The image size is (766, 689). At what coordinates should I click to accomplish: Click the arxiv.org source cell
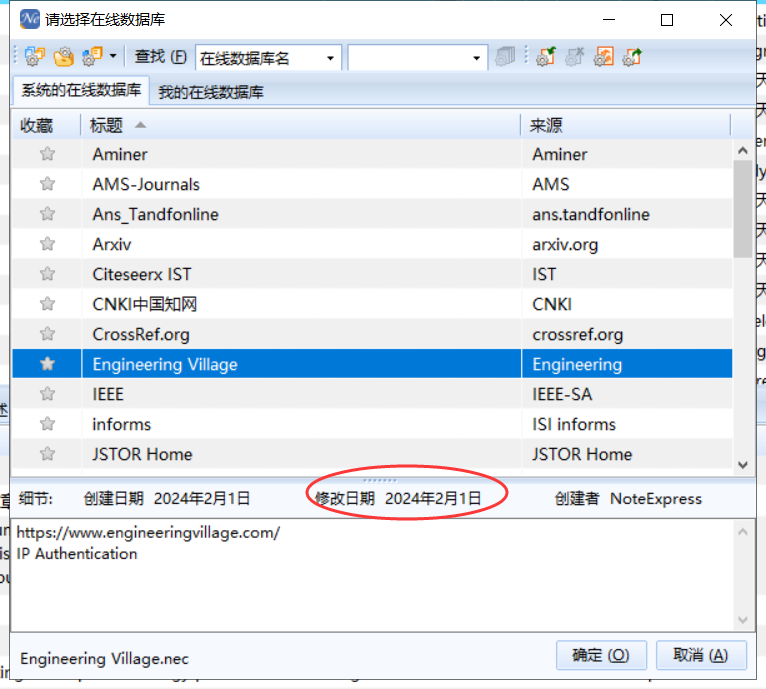(x=627, y=244)
